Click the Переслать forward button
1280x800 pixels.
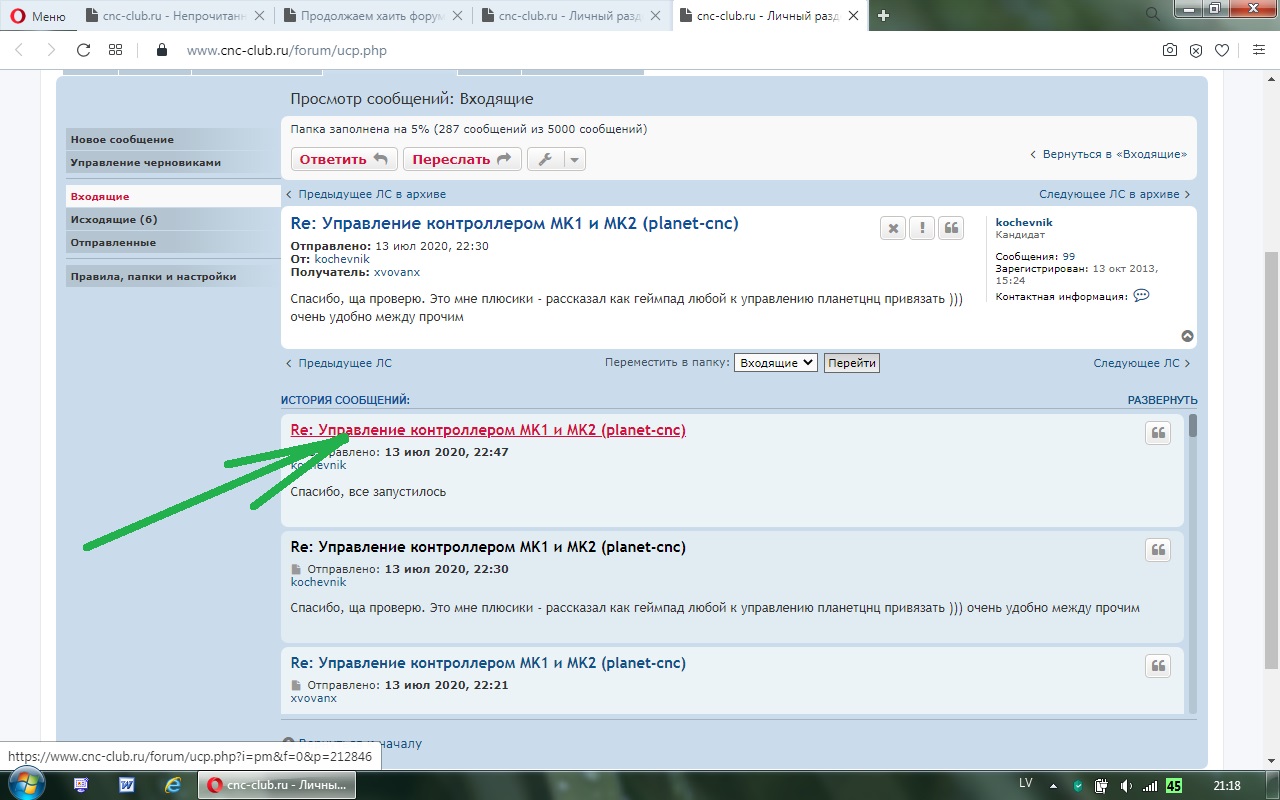click(462, 159)
